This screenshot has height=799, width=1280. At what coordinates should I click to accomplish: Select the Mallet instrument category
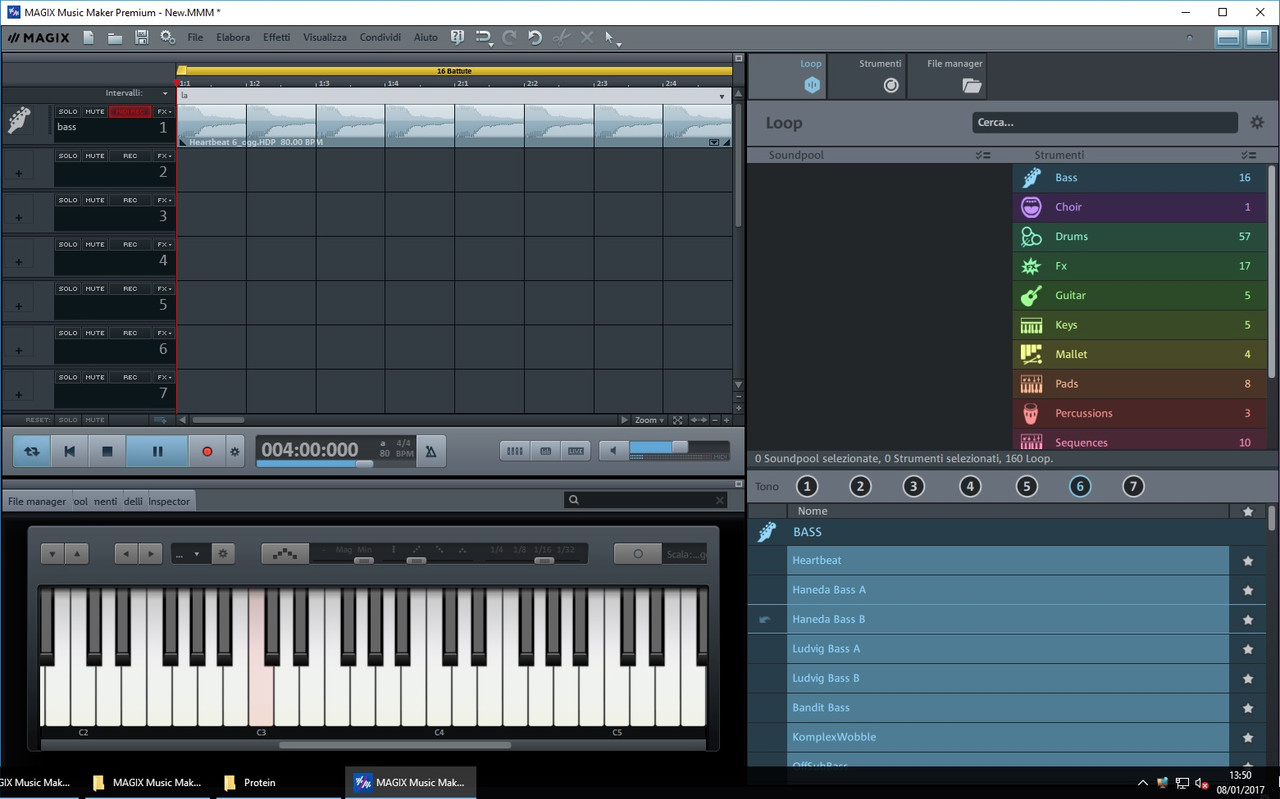1140,354
